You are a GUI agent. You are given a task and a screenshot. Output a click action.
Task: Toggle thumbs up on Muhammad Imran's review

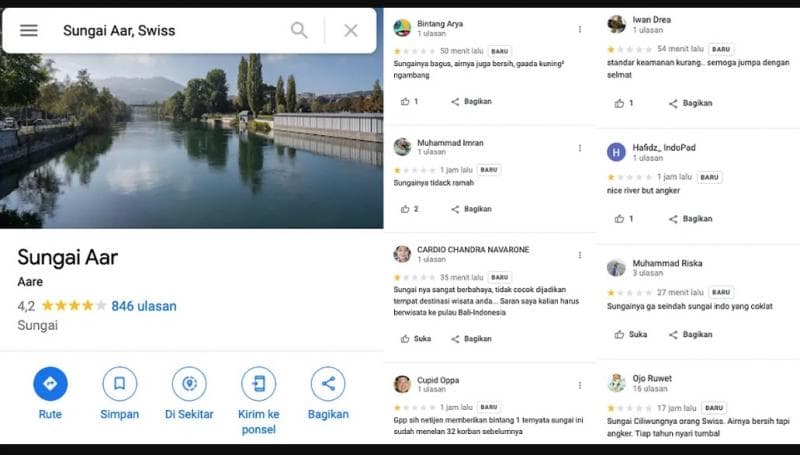pyautogui.click(x=405, y=209)
